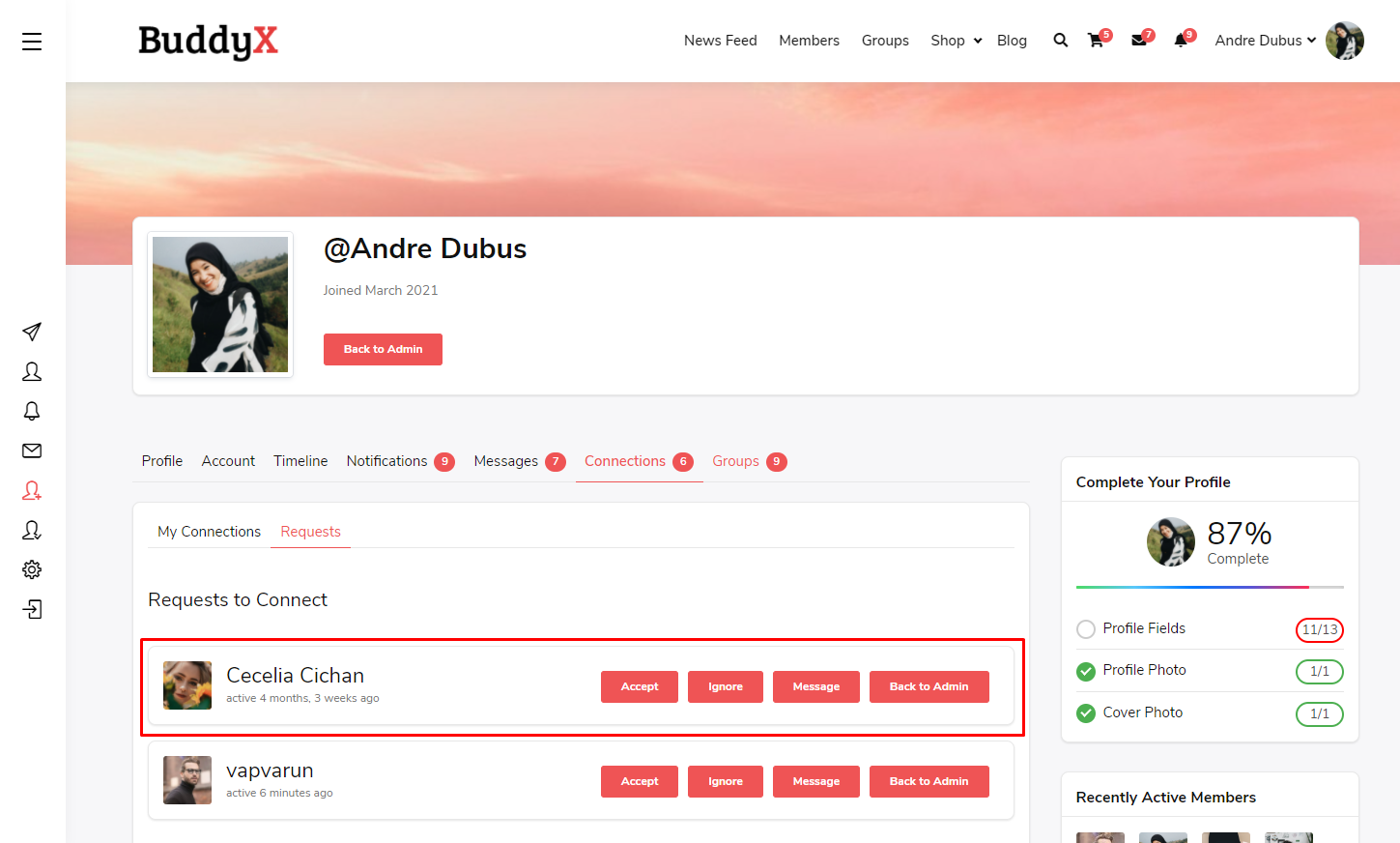This screenshot has width=1400, height=843.
Task: Open the settings gear icon in sidebar
Action: pyautogui.click(x=31, y=568)
